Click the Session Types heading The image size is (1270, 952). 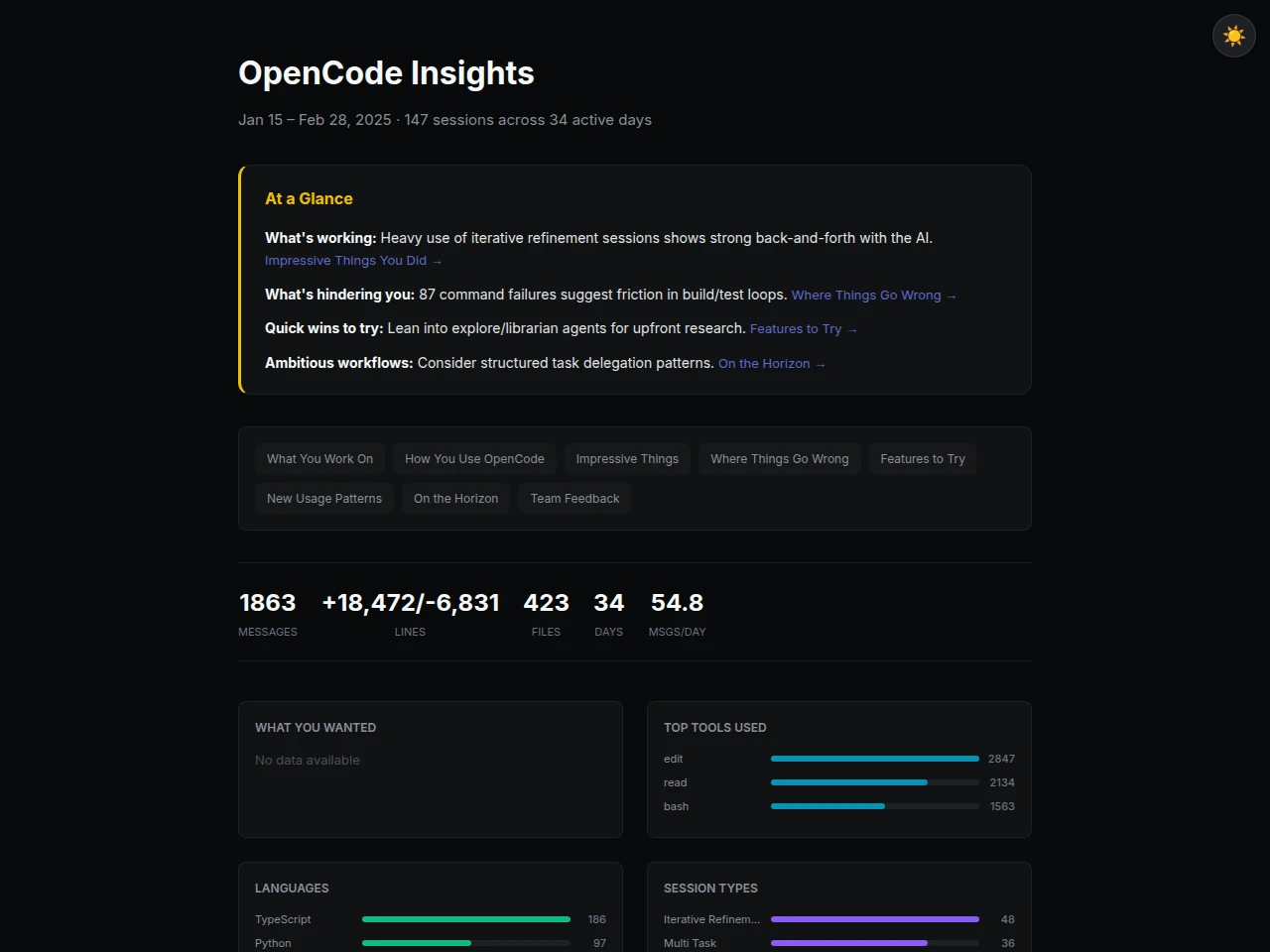(710, 889)
